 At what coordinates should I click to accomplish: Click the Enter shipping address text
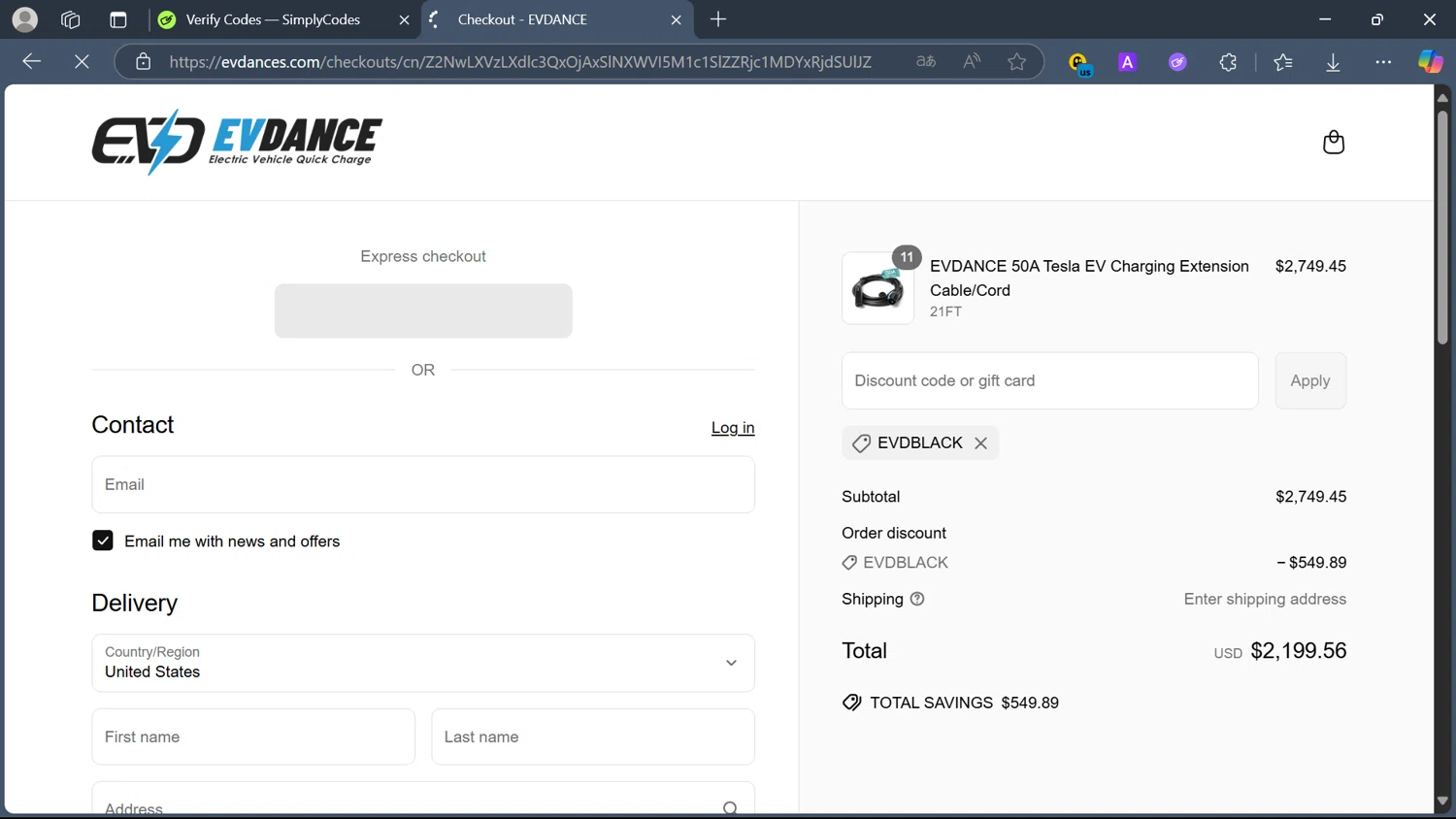[1265, 599]
